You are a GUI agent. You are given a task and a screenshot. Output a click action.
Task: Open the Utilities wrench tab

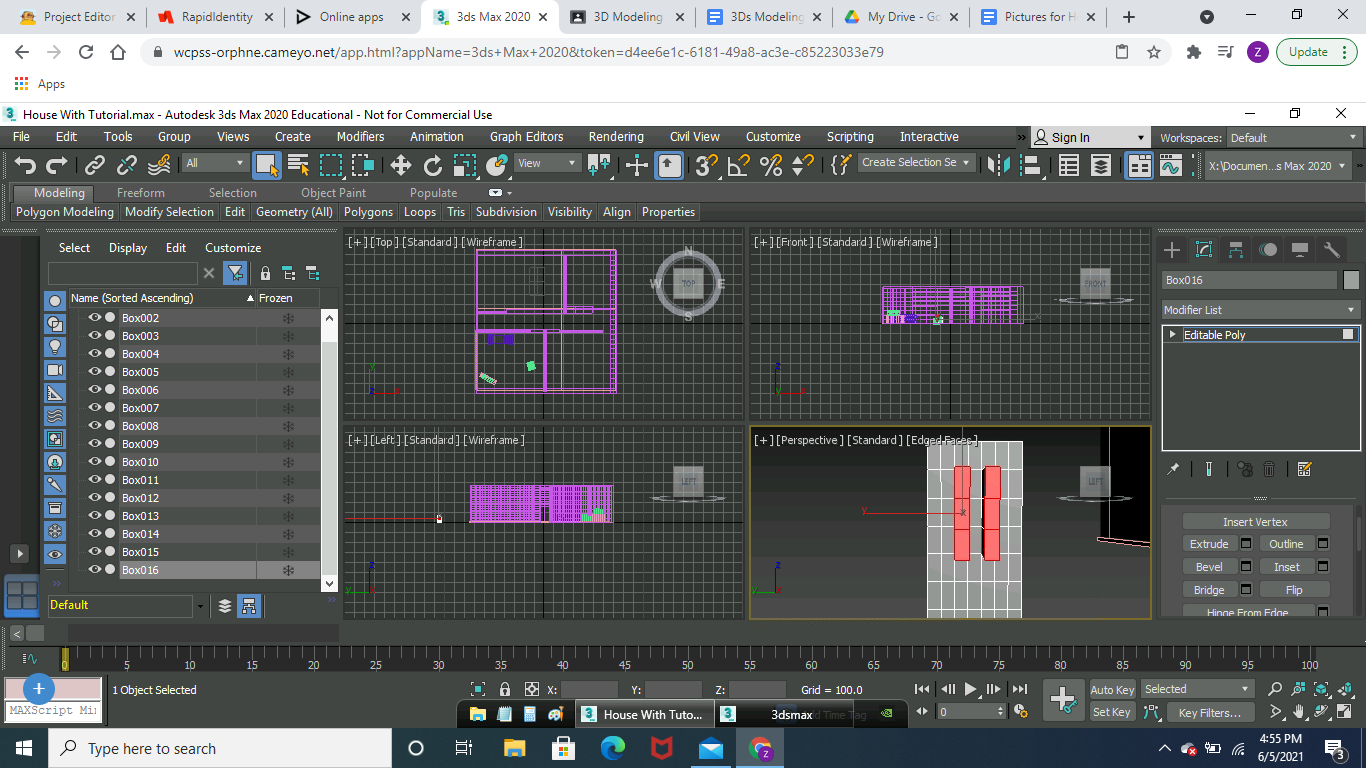[1332, 250]
